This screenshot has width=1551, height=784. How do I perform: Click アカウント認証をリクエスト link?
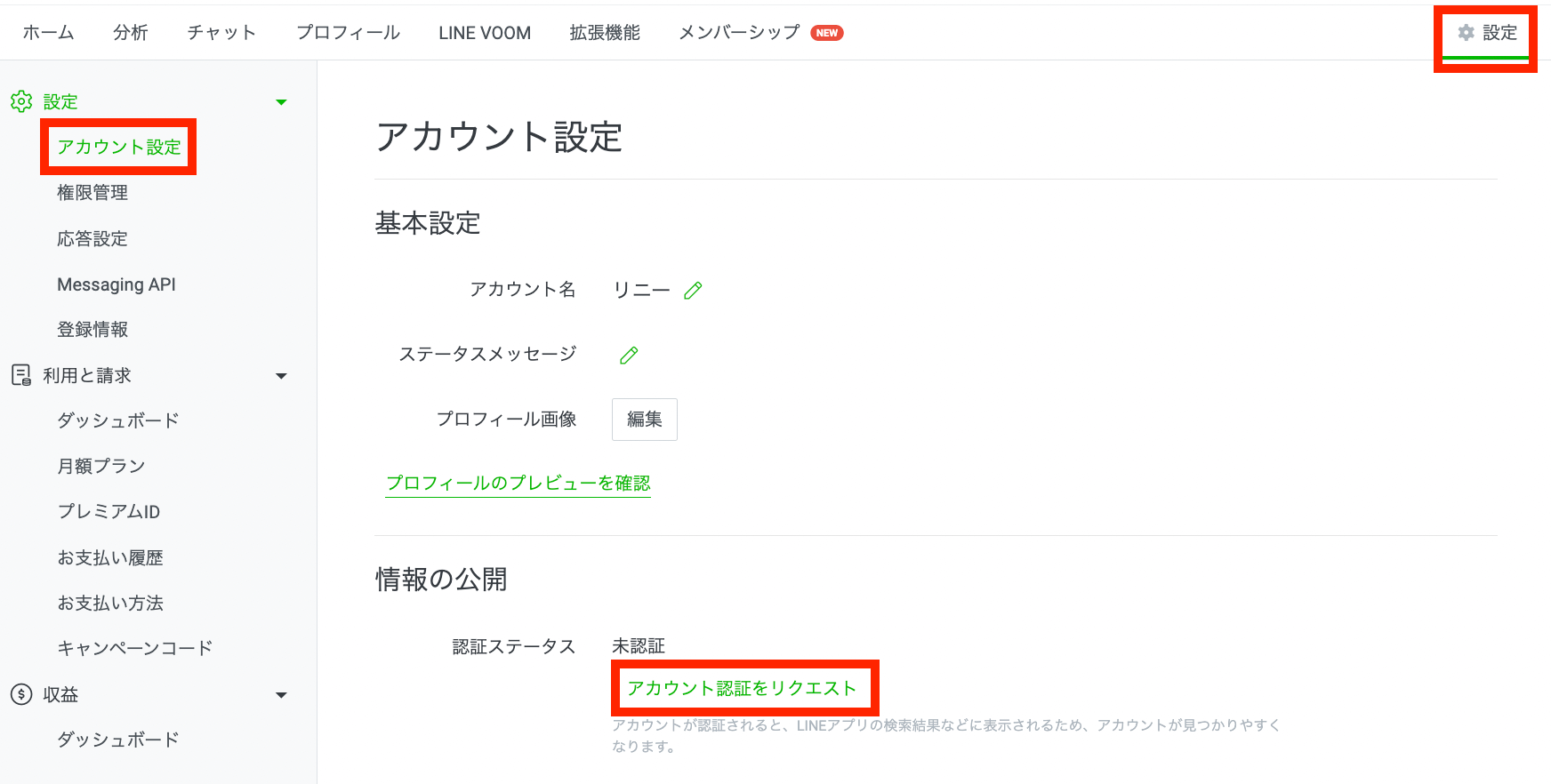[742, 688]
